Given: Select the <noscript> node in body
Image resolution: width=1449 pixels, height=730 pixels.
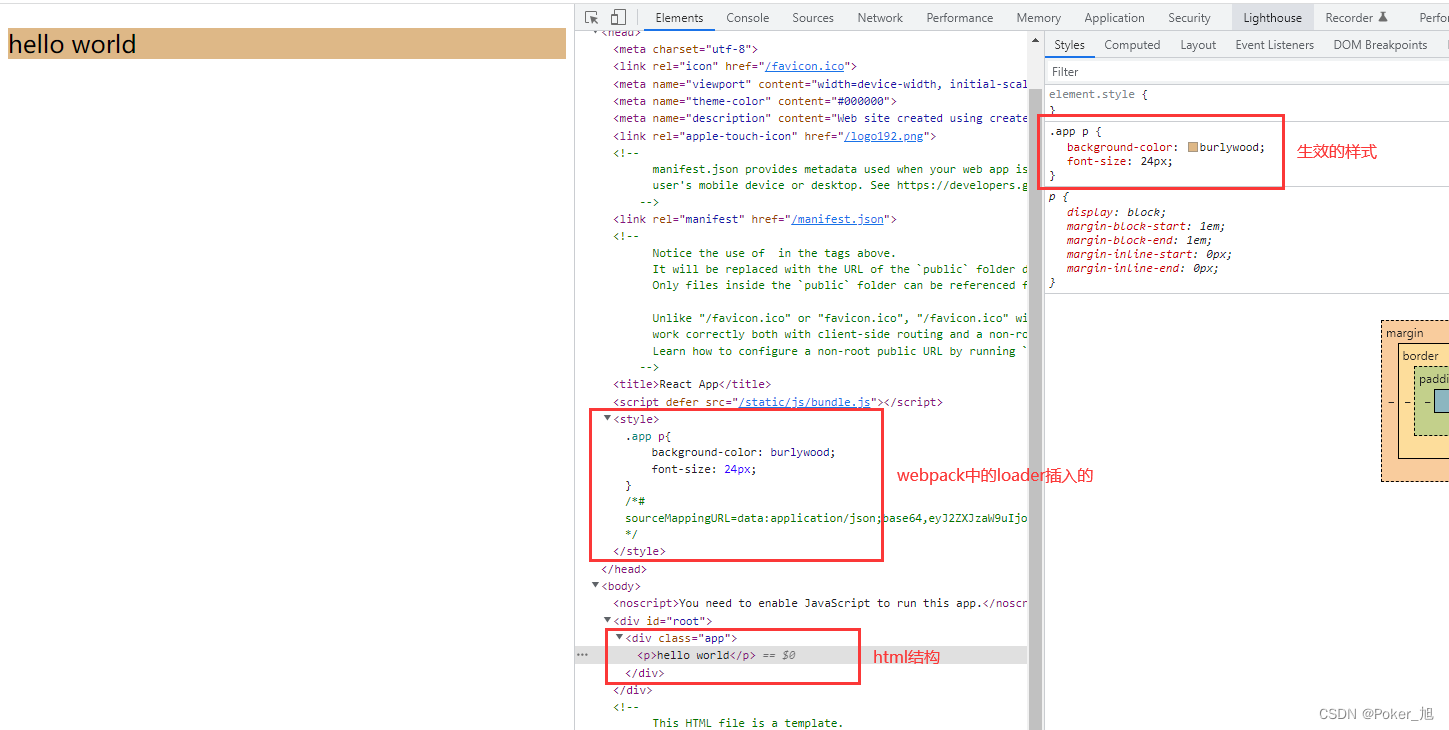Looking at the screenshot, I should [820, 603].
